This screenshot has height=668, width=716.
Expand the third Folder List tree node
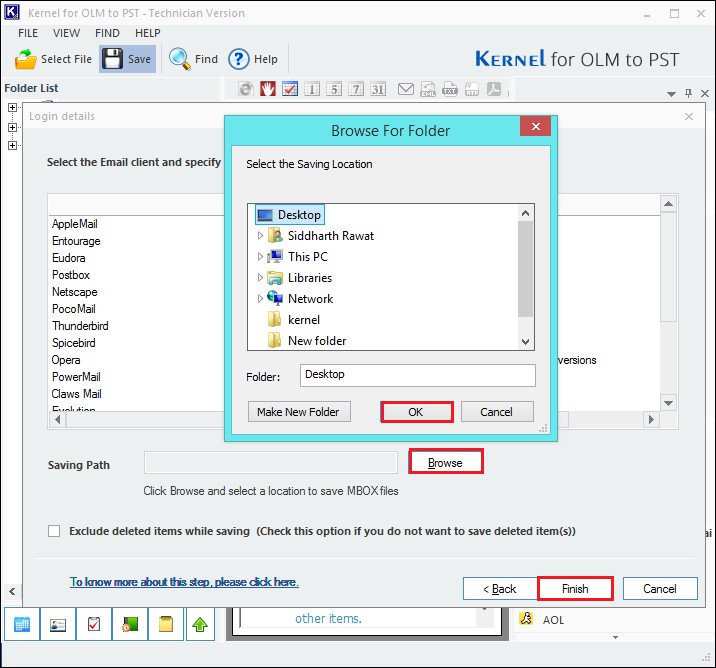pyautogui.click(x=12, y=145)
